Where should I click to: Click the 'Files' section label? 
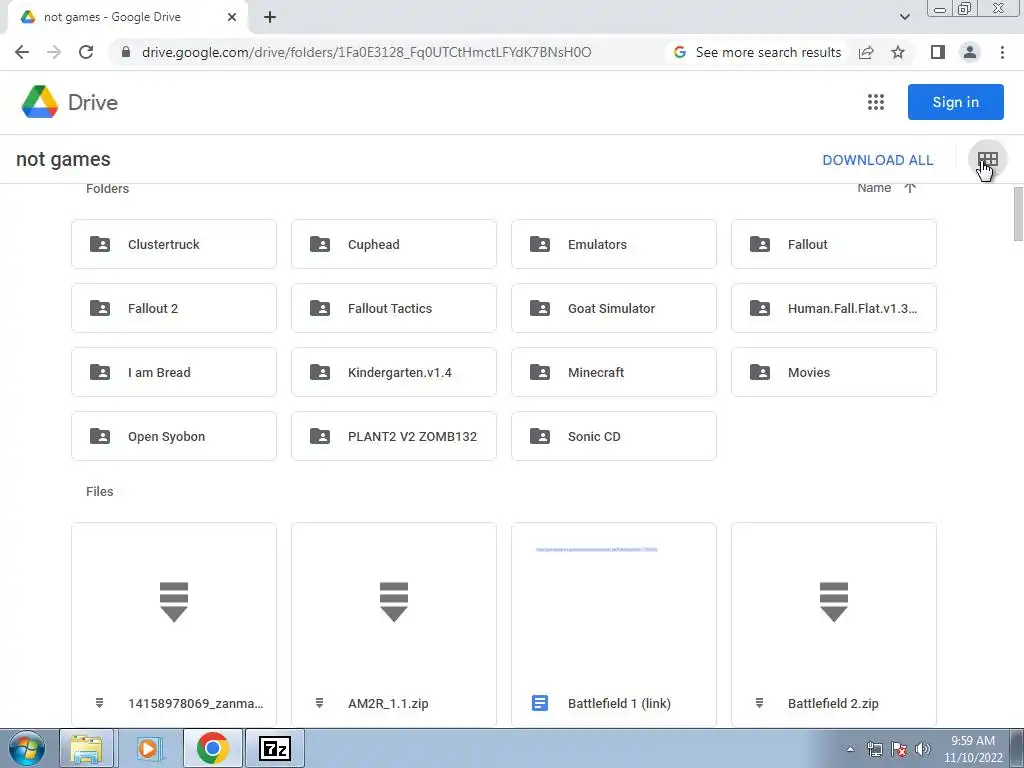point(100,491)
